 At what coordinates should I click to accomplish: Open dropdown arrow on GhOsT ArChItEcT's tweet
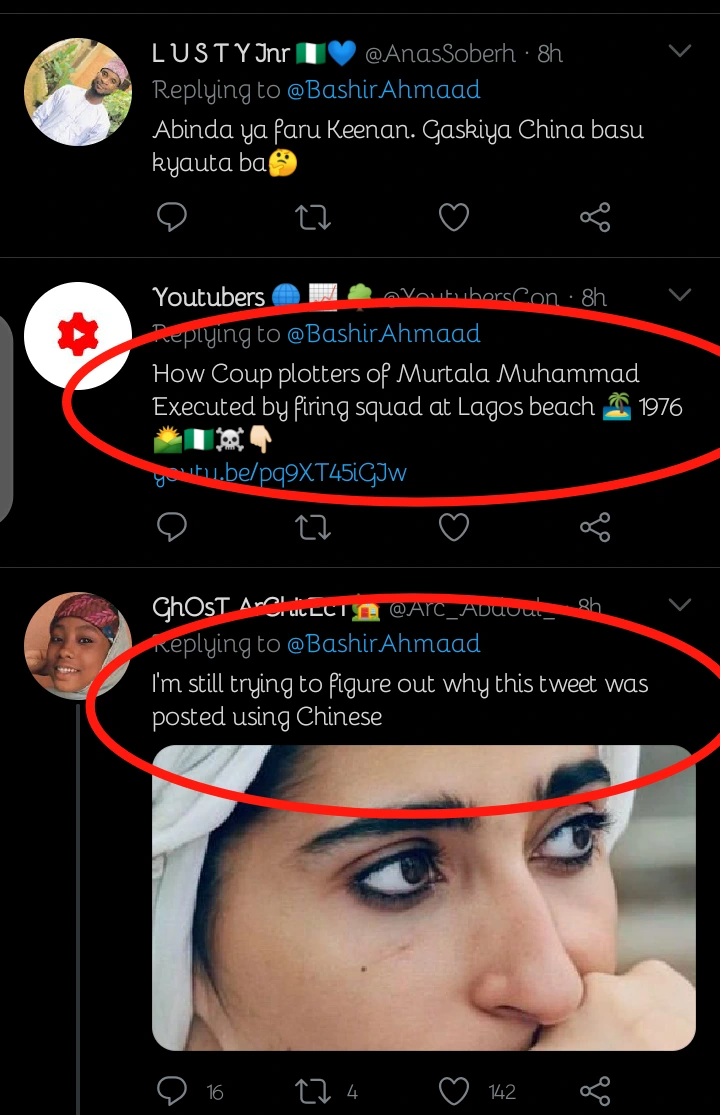pos(679,605)
